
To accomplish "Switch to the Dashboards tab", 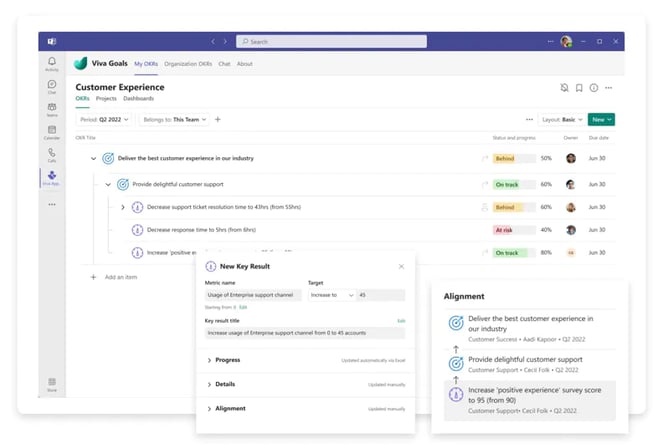I will [x=138, y=99].
